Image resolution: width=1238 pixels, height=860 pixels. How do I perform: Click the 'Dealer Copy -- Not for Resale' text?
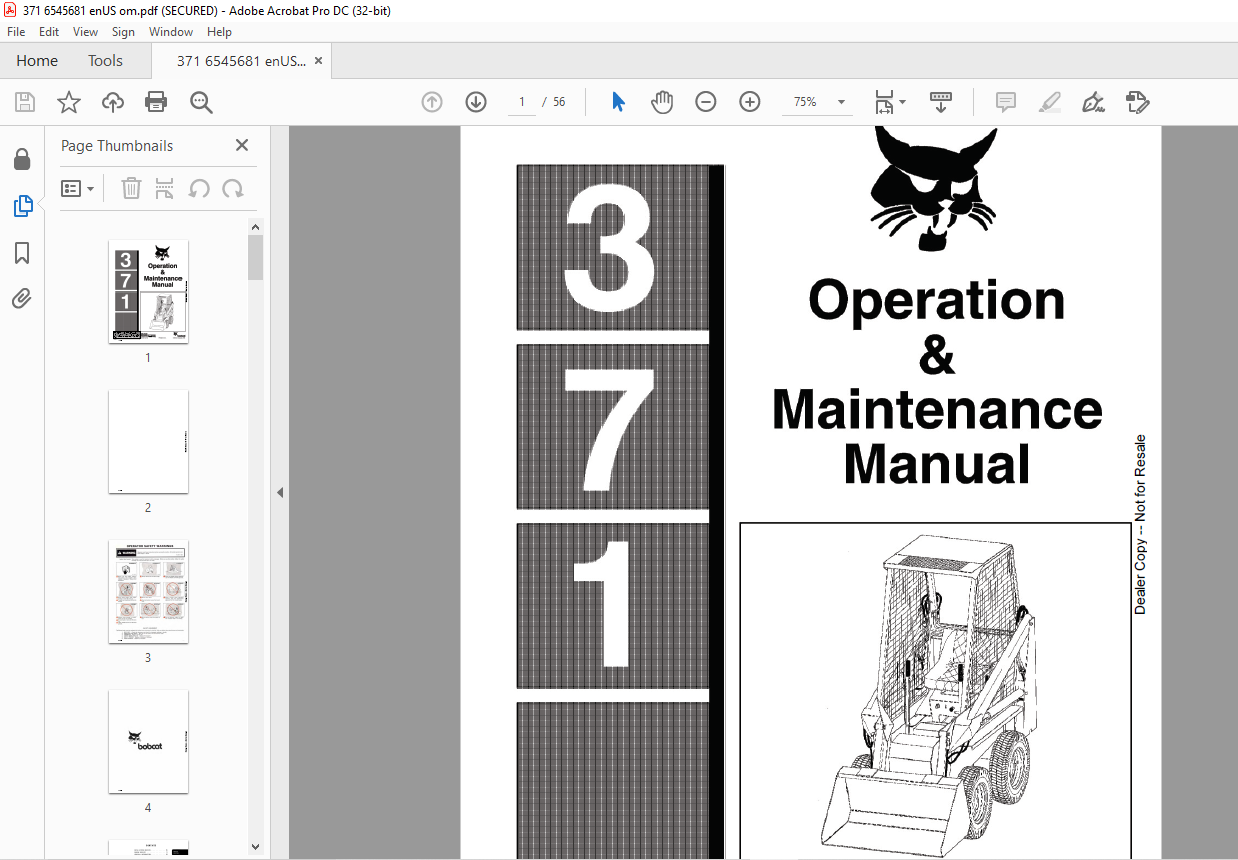[1140, 524]
